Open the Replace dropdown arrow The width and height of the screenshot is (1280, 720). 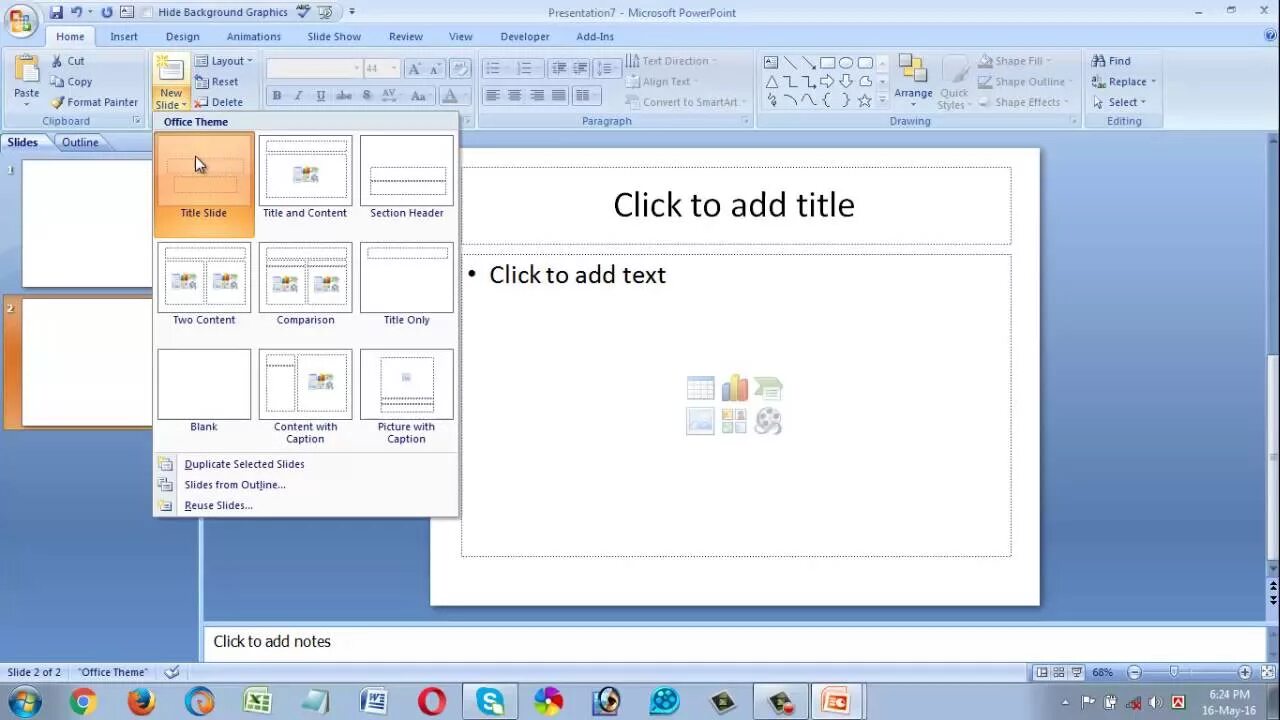(x=1153, y=82)
